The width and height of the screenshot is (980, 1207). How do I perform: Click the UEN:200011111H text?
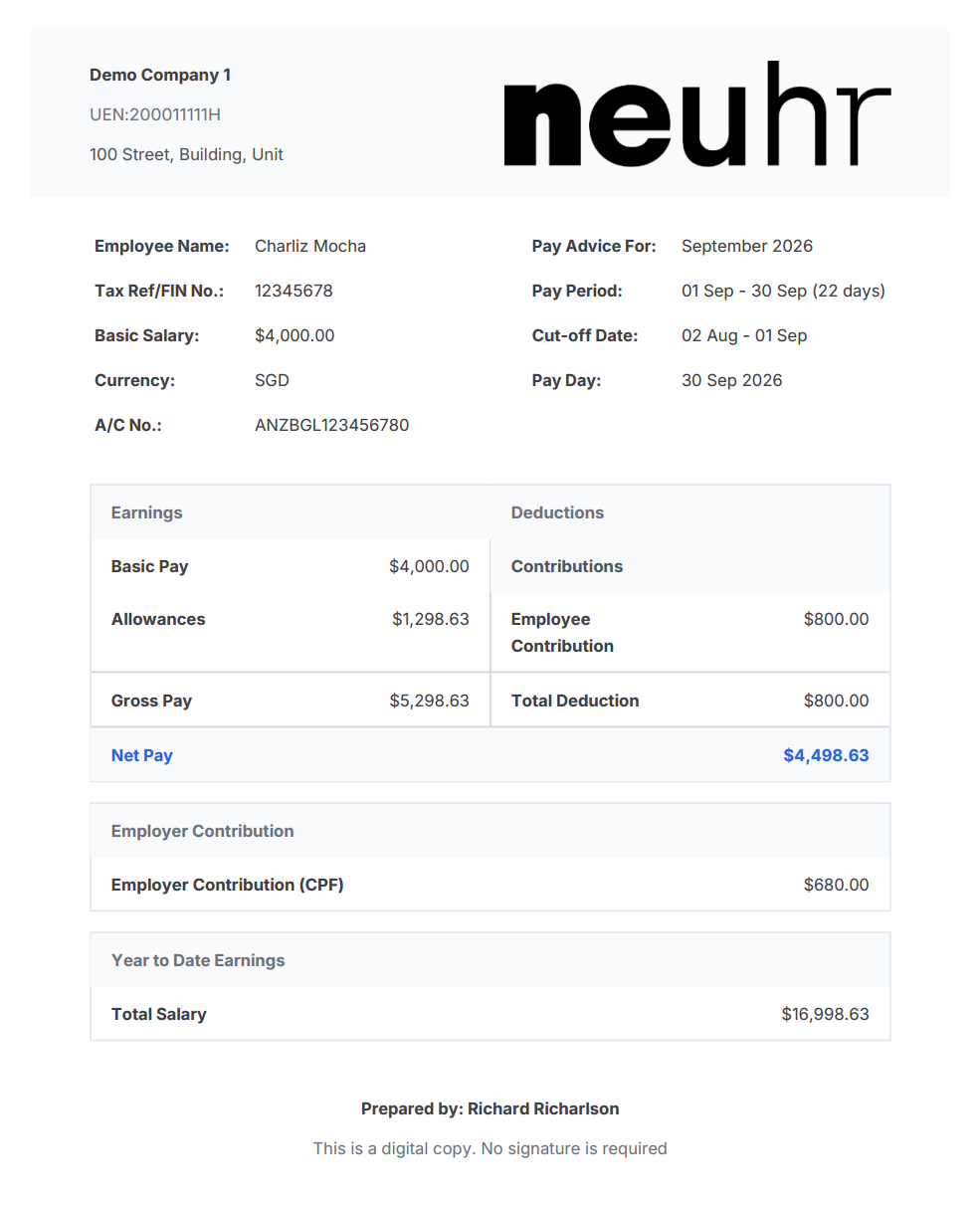(x=155, y=114)
